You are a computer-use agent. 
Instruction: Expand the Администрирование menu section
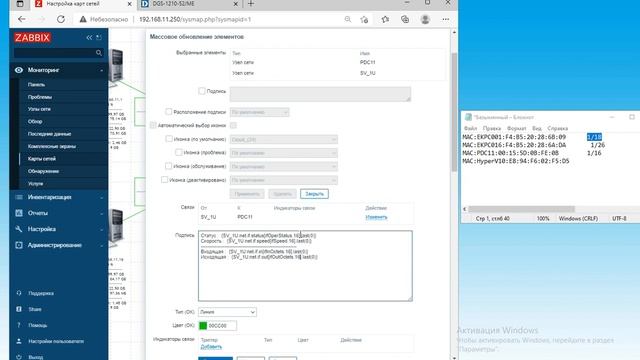point(101,245)
